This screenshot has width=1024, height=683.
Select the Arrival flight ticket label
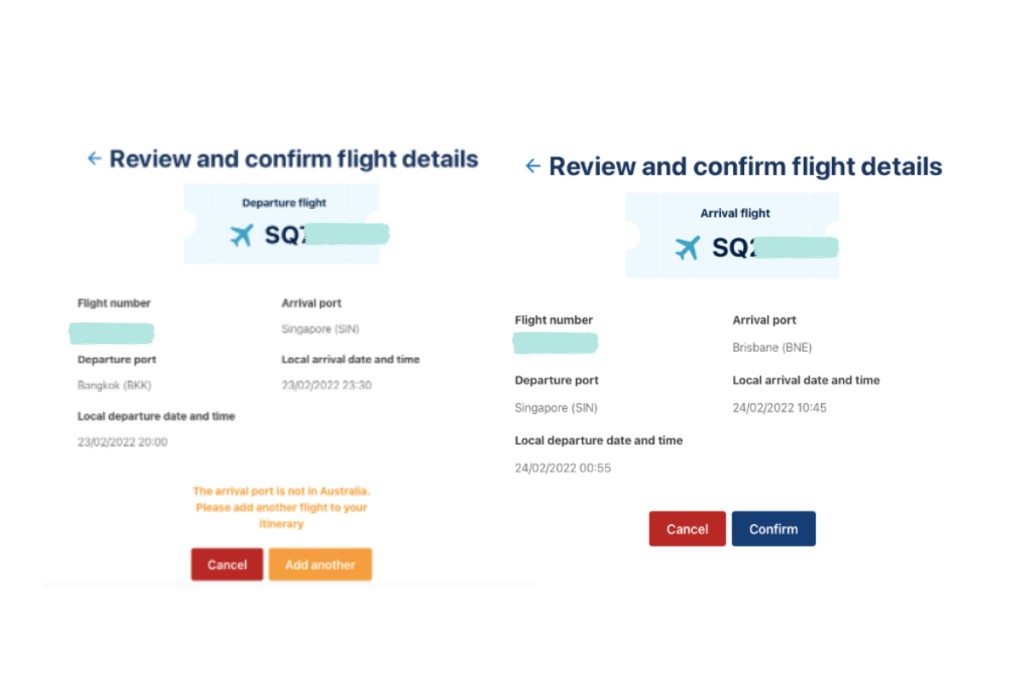pyautogui.click(x=735, y=213)
